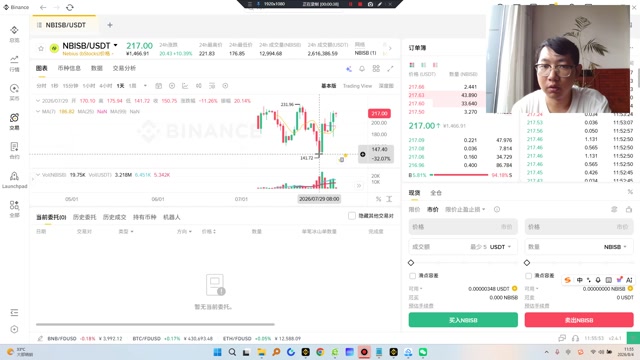
Task: Open the NBISB/USDT pair dropdown arrow
Action: (116, 45)
